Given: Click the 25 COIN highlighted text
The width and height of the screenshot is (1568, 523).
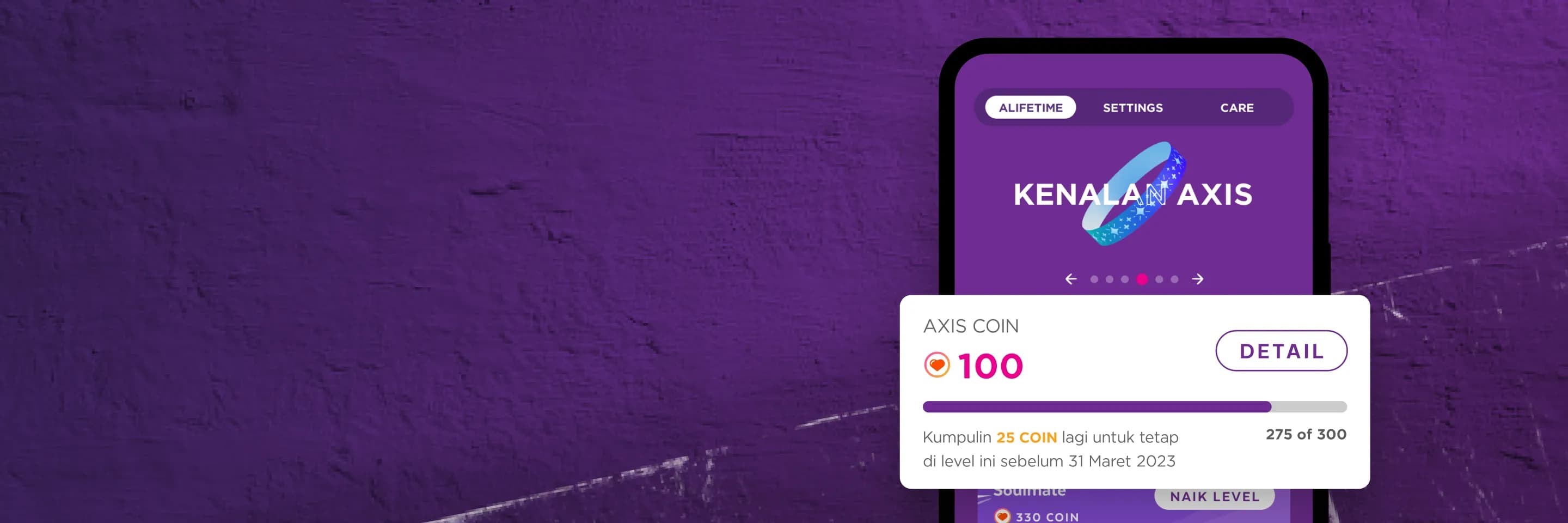Looking at the screenshot, I should pos(1026,437).
